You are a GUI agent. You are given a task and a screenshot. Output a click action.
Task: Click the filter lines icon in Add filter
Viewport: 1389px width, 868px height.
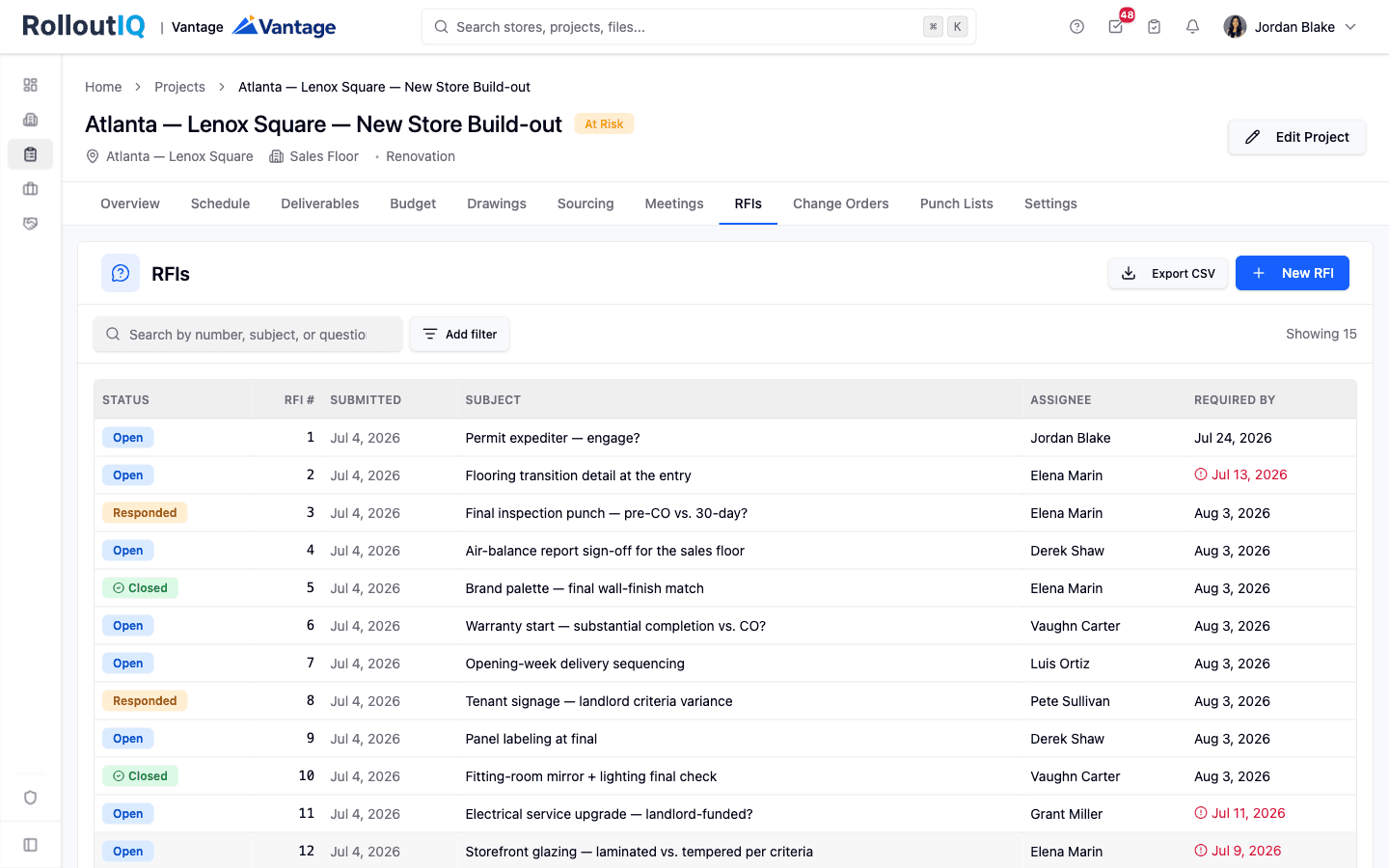pos(430,335)
